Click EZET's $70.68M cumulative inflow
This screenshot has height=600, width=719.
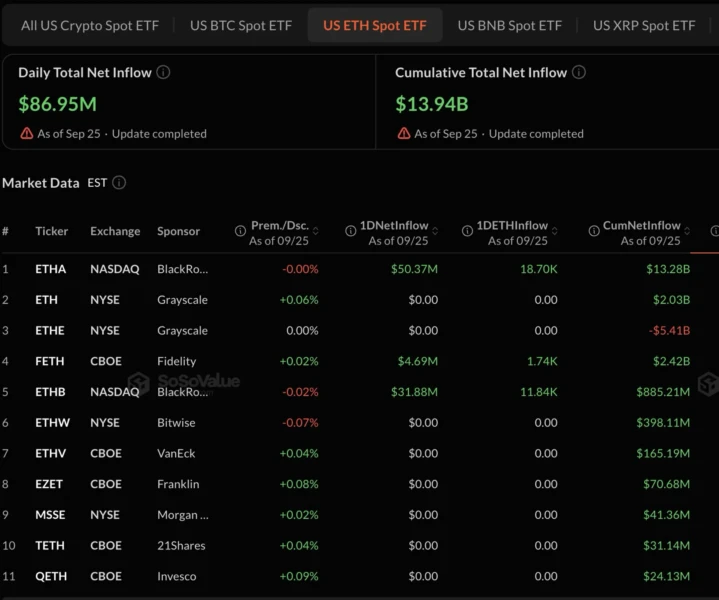(666, 484)
